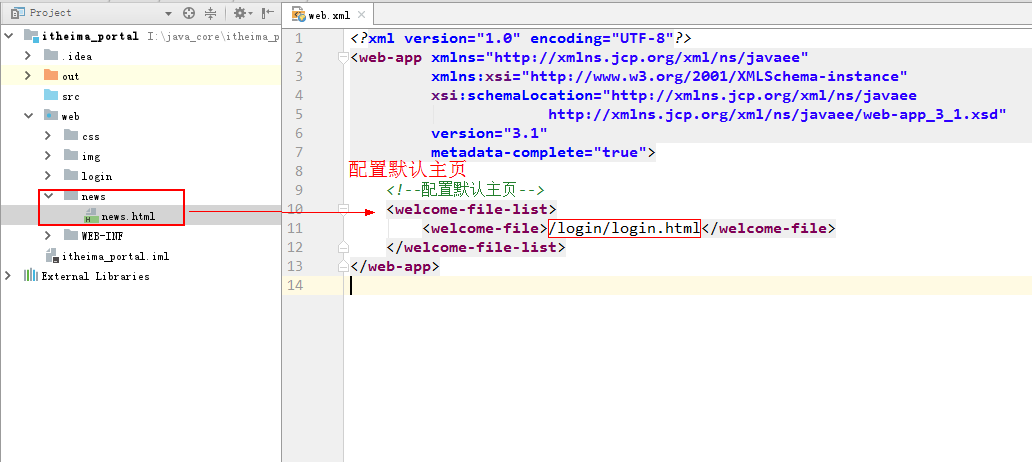Screen dimensions: 1032x462
Task: Click the itheima_portal.iml file icon
Action: point(51,256)
